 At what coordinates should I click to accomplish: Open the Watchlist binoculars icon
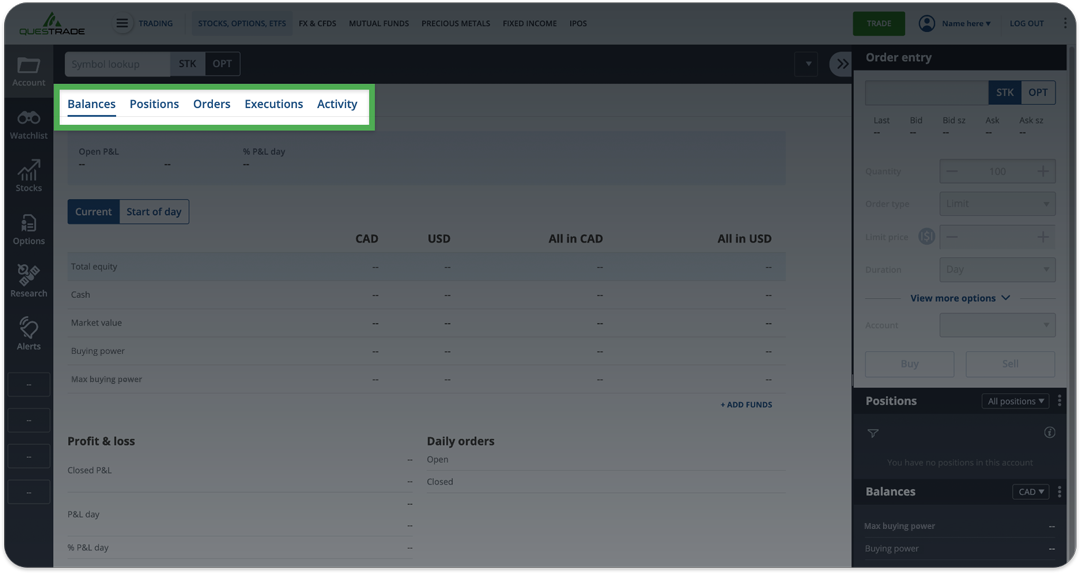28,124
